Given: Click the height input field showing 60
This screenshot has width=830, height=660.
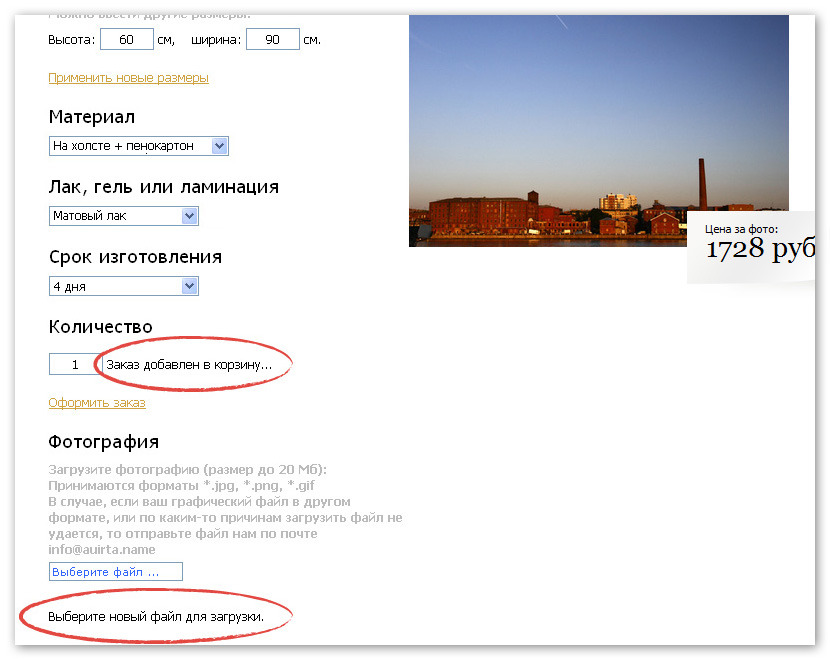Looking at the screenshot, I should tap(127, 40).
